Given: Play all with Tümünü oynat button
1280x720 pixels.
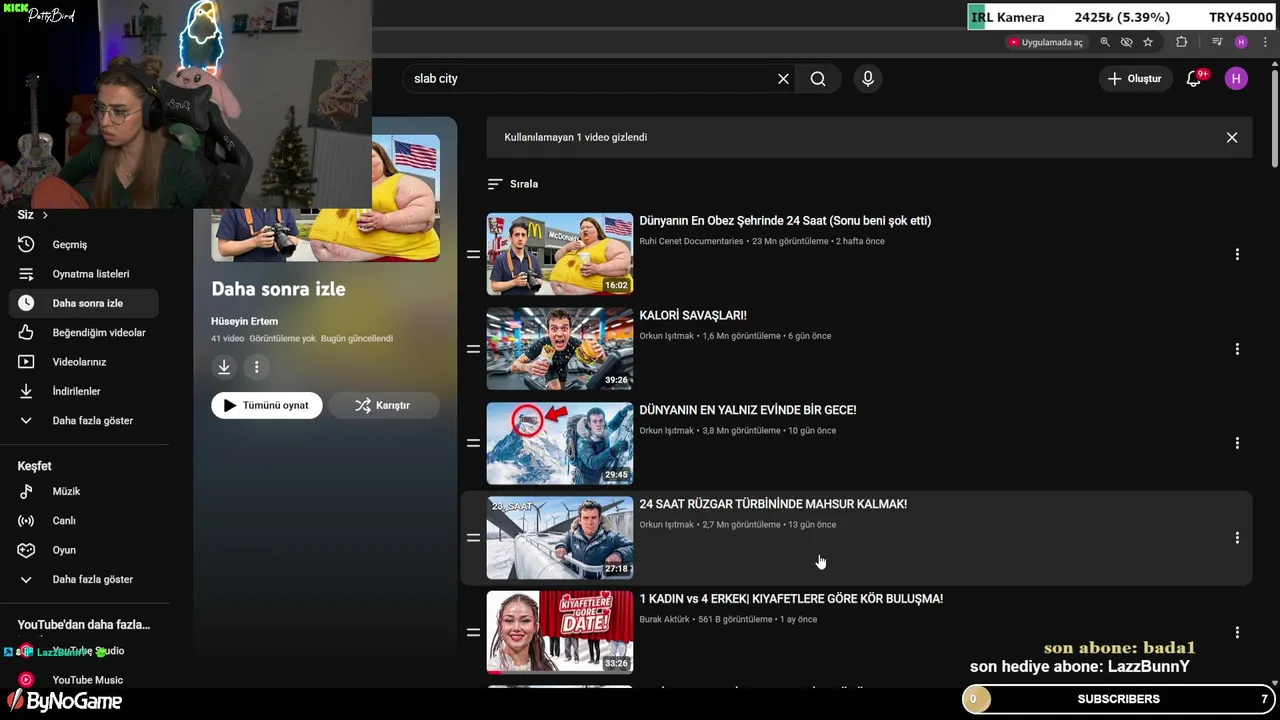Looking at the screenshot, I should (x=267, y=405).
